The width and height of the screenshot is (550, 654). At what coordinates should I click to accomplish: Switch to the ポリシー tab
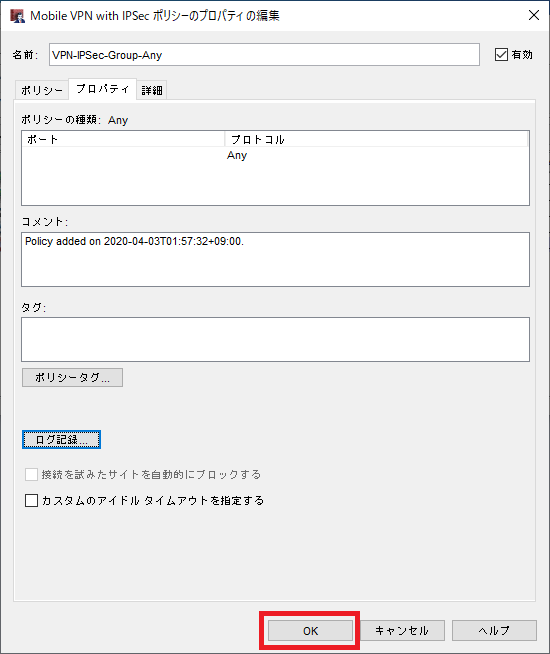click(x=42, y=90)
